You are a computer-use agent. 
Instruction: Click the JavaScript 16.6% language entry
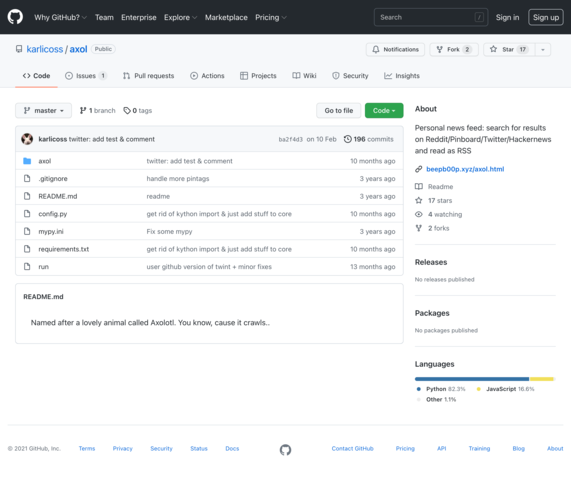[505, 389]
